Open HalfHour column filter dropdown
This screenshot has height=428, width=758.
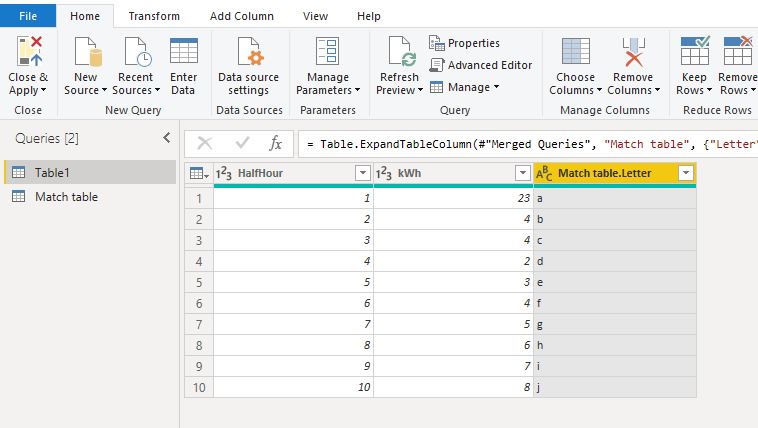coord(363,173)
